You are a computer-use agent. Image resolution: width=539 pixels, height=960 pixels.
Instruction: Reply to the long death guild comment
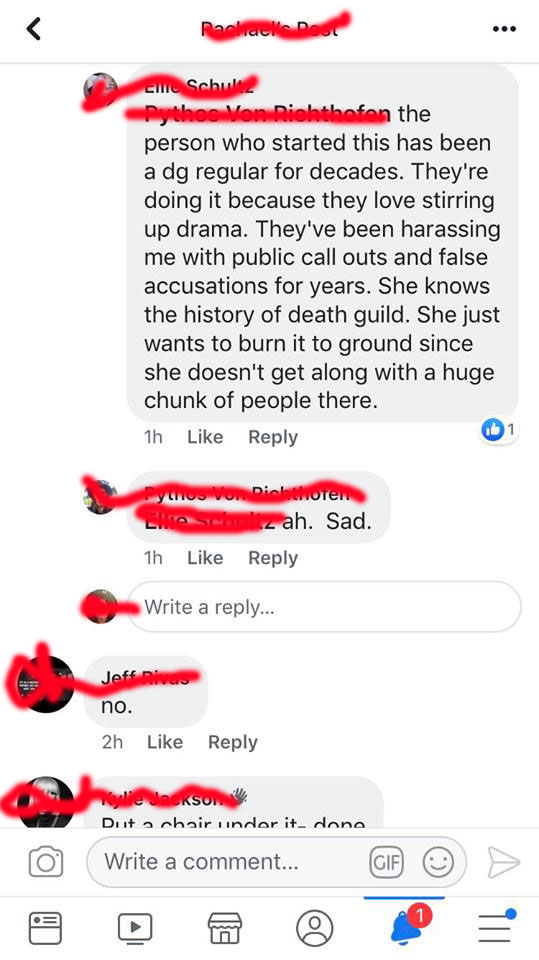273,437
